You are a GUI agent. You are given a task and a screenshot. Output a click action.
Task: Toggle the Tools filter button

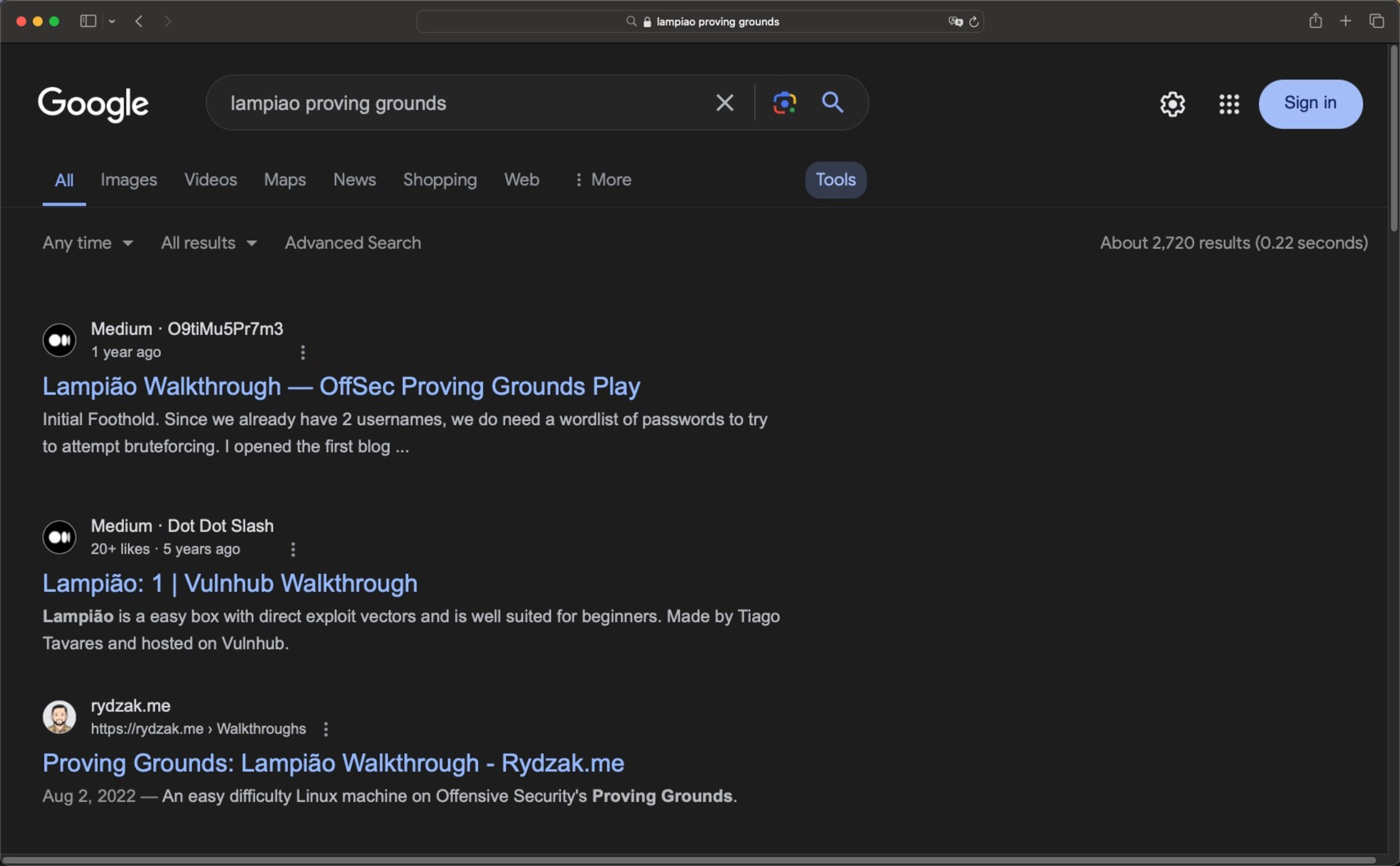tap(835, 180)
